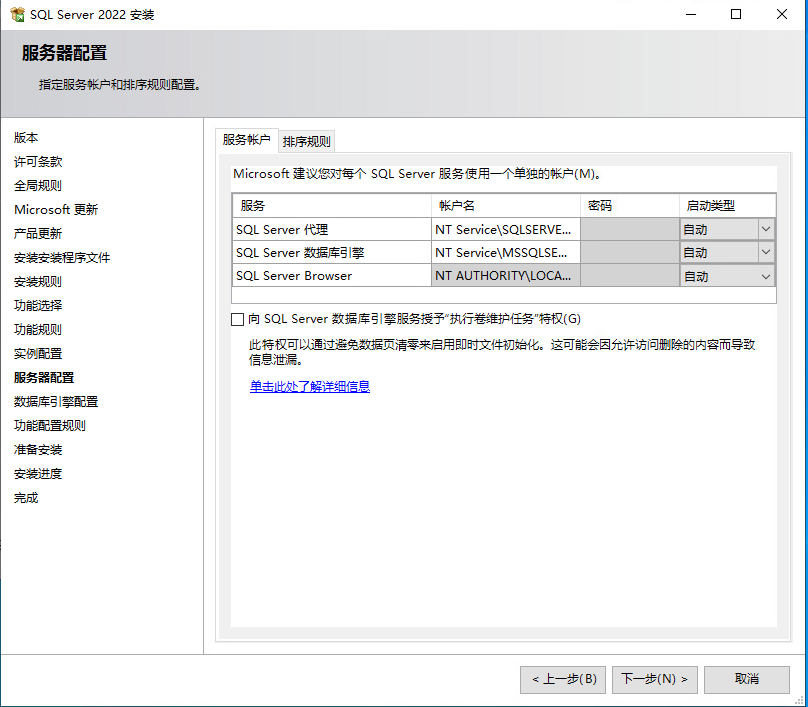Select the 安装规则 step in sidebar
The image size is (808, 707).
pyautogui.click(x=38, y=282)
